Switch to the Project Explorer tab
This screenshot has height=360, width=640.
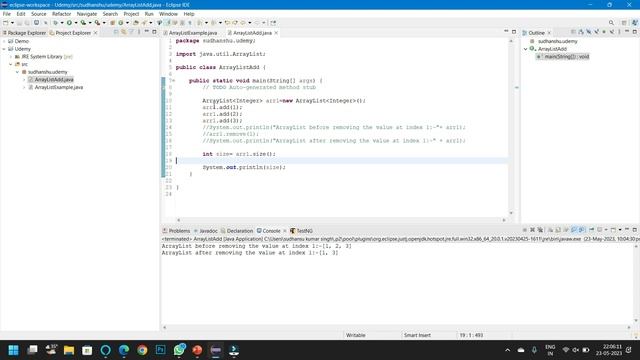tap(70, 33)
